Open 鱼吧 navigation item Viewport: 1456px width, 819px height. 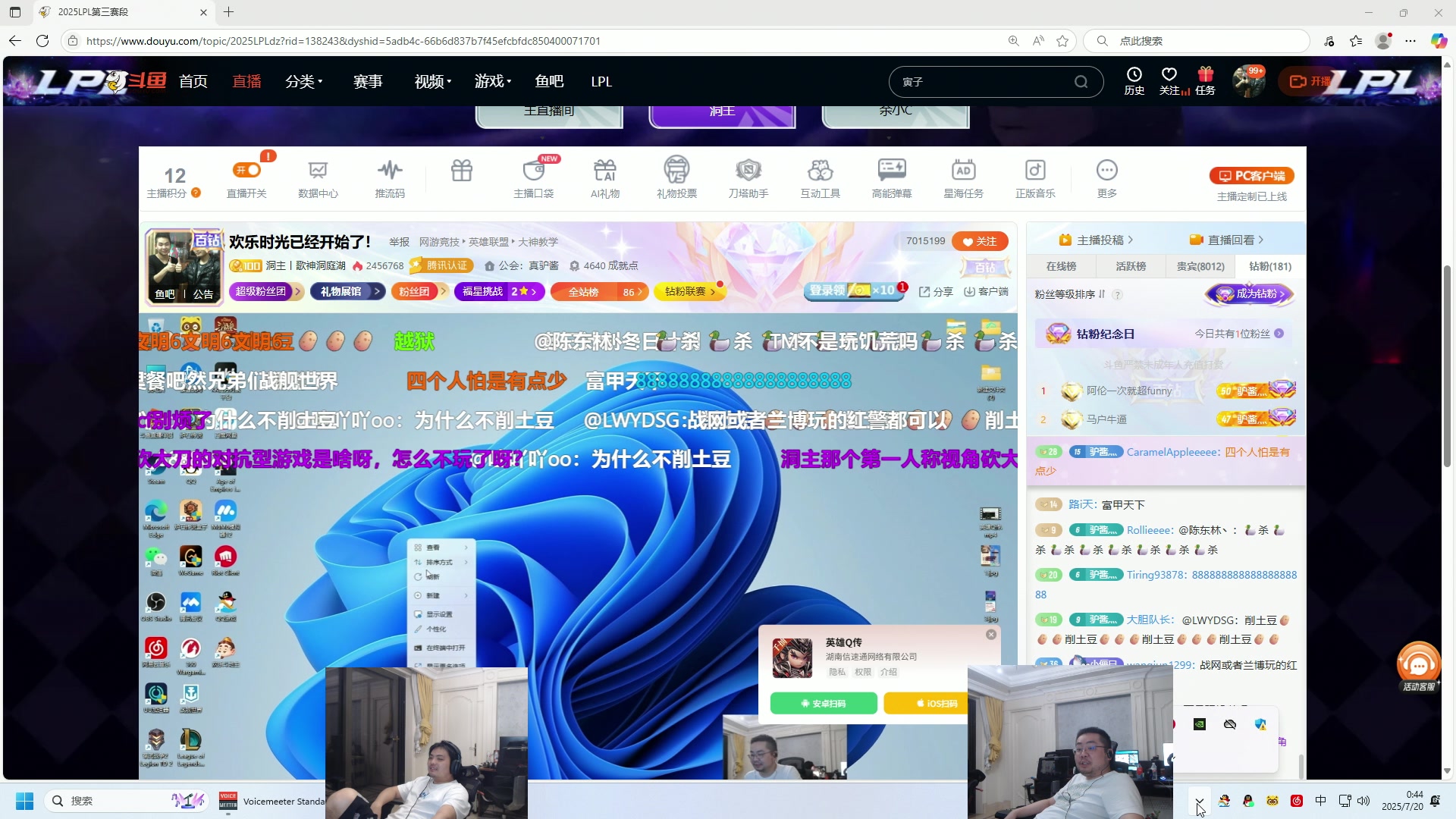click(x=549, y=81)
